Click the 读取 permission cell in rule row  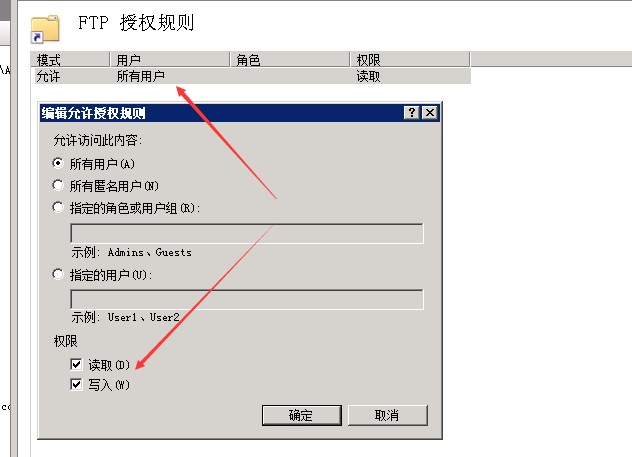[x=368, y=76]
